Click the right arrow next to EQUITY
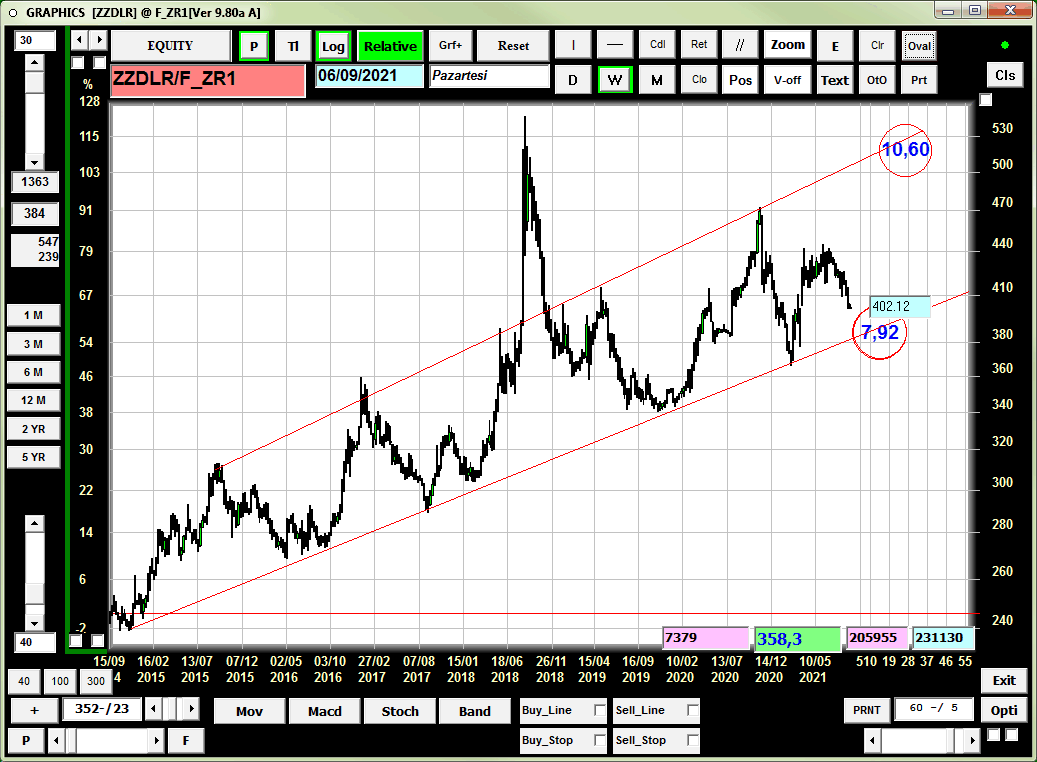Viewport: 1037px width, 762px height. click(x=99, y=40)
